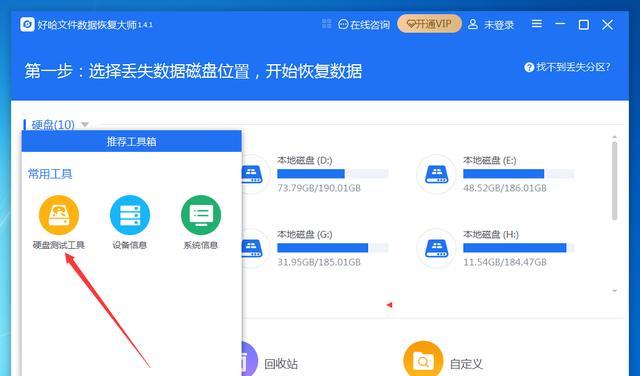Open the toolbox grid icon in title bar
Image resolution: width=640 pixels, height=376 pixels.
tap(327, 24)
